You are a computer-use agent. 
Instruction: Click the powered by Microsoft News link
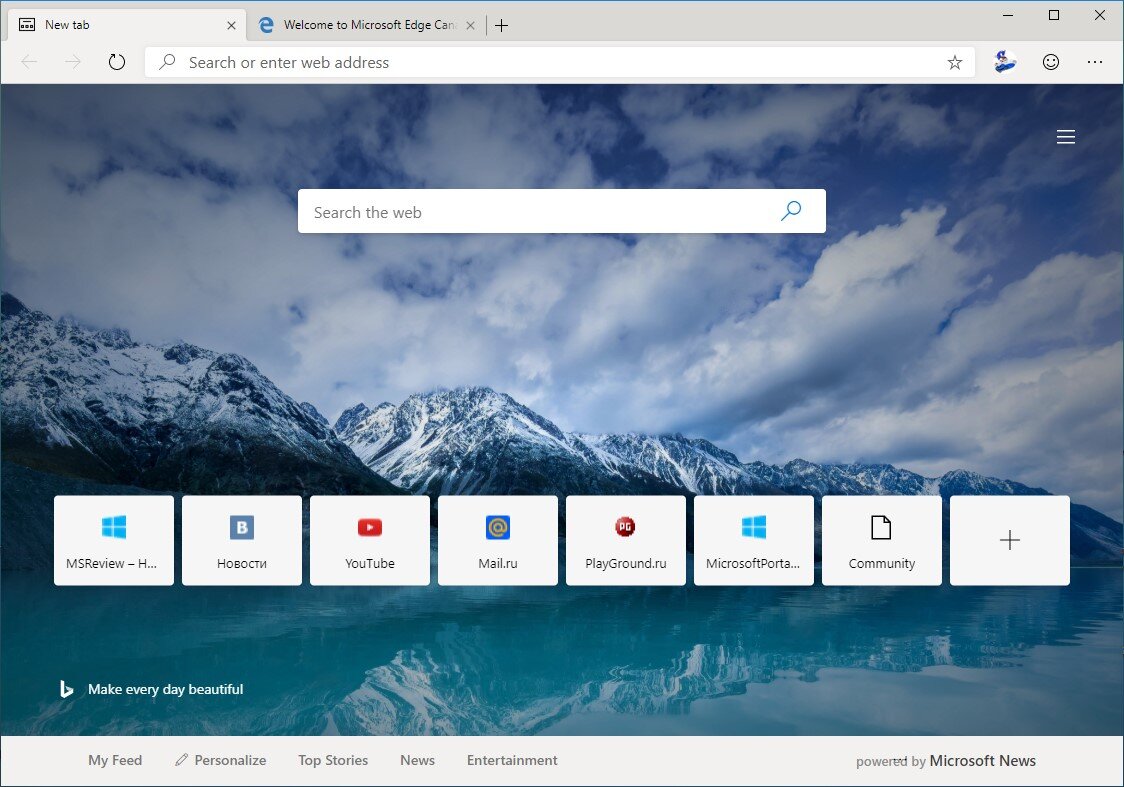pos(946,761)
